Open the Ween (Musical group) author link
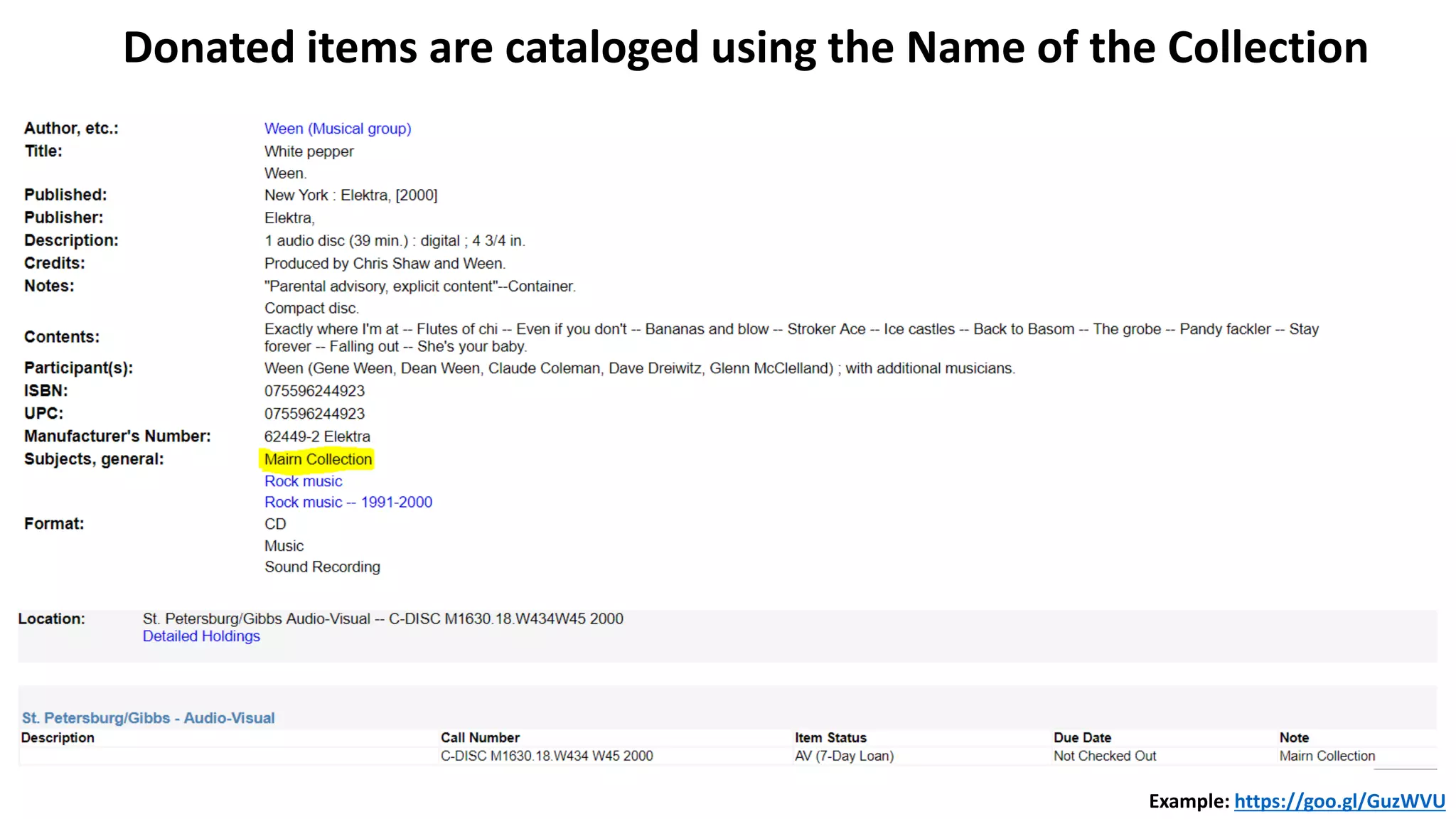This screenshot has width=1456, height=819. (x=338, y=129)
